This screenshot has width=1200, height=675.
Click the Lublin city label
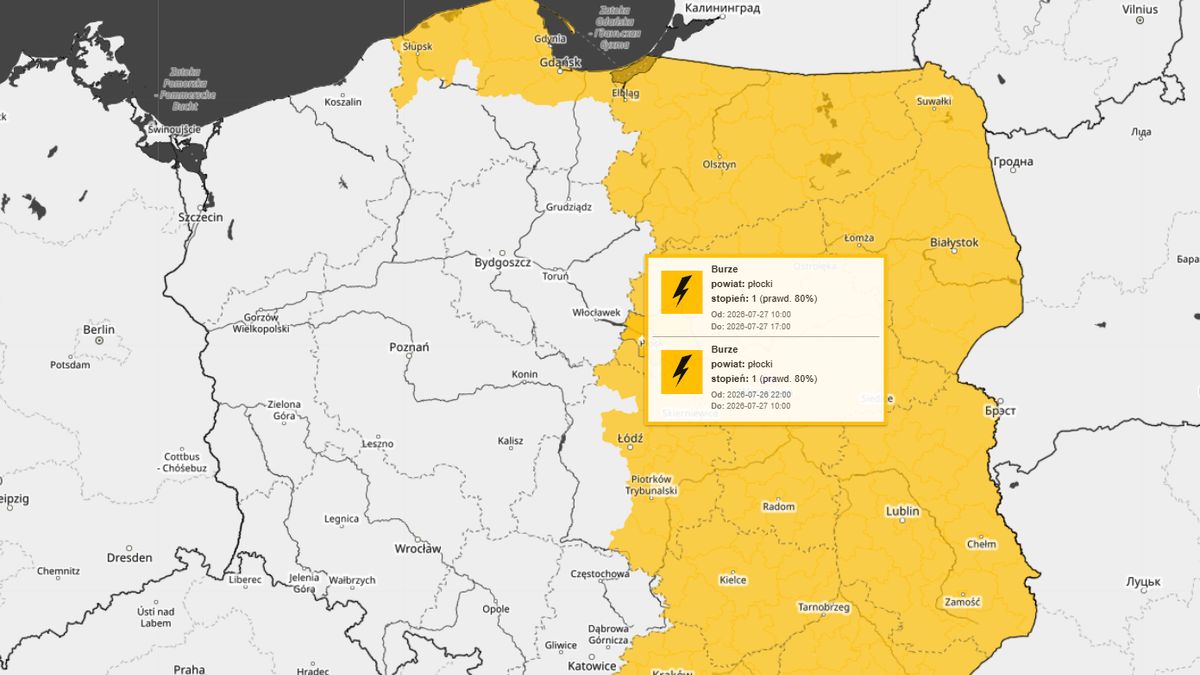tap(902, 512)
